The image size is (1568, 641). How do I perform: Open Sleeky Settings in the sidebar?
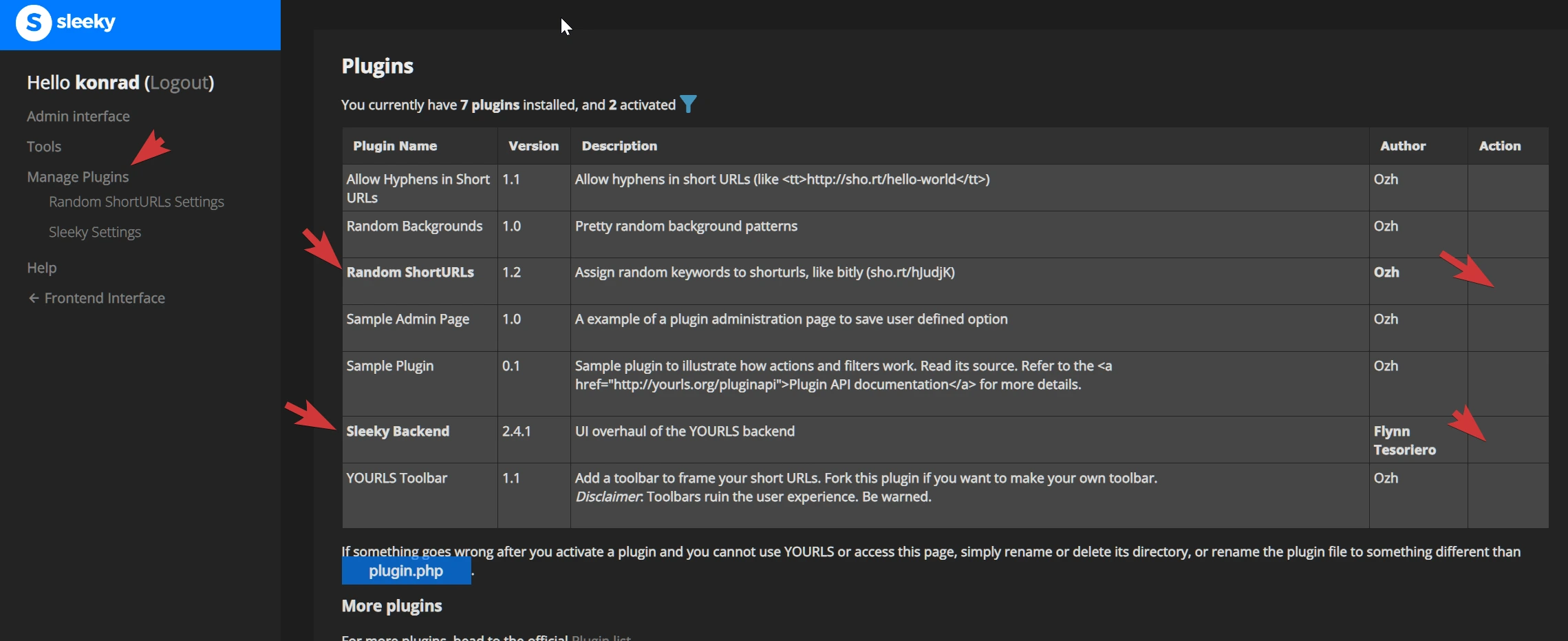point(95,232)
